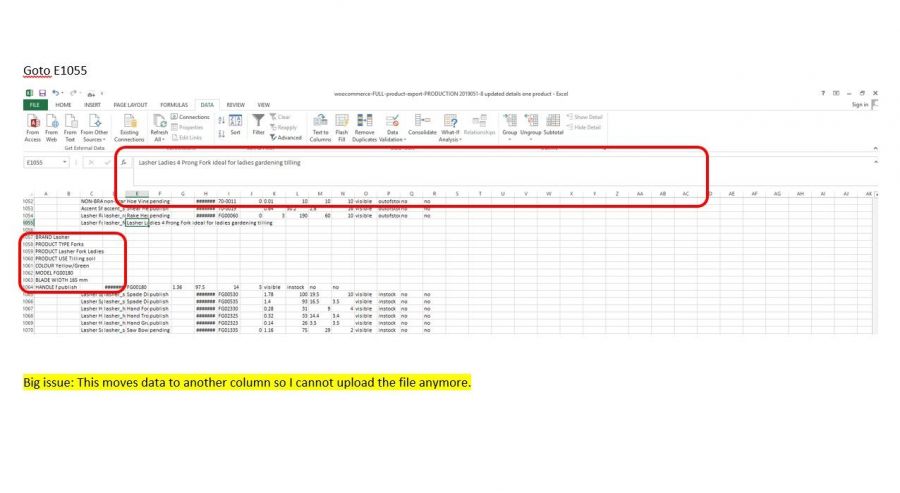Collapse the ribbon chevron
900x493 pixels.
coord(875,149)
